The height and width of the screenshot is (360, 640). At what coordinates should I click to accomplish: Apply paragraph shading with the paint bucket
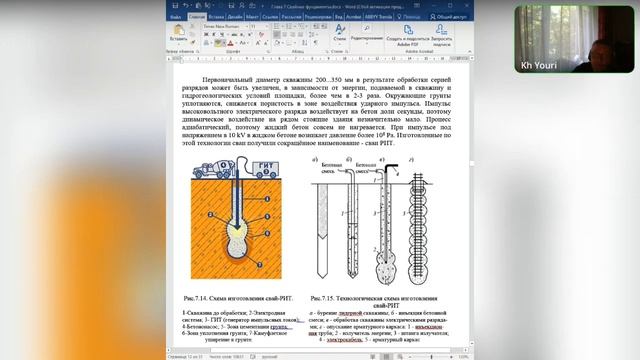tap(277, 42)
